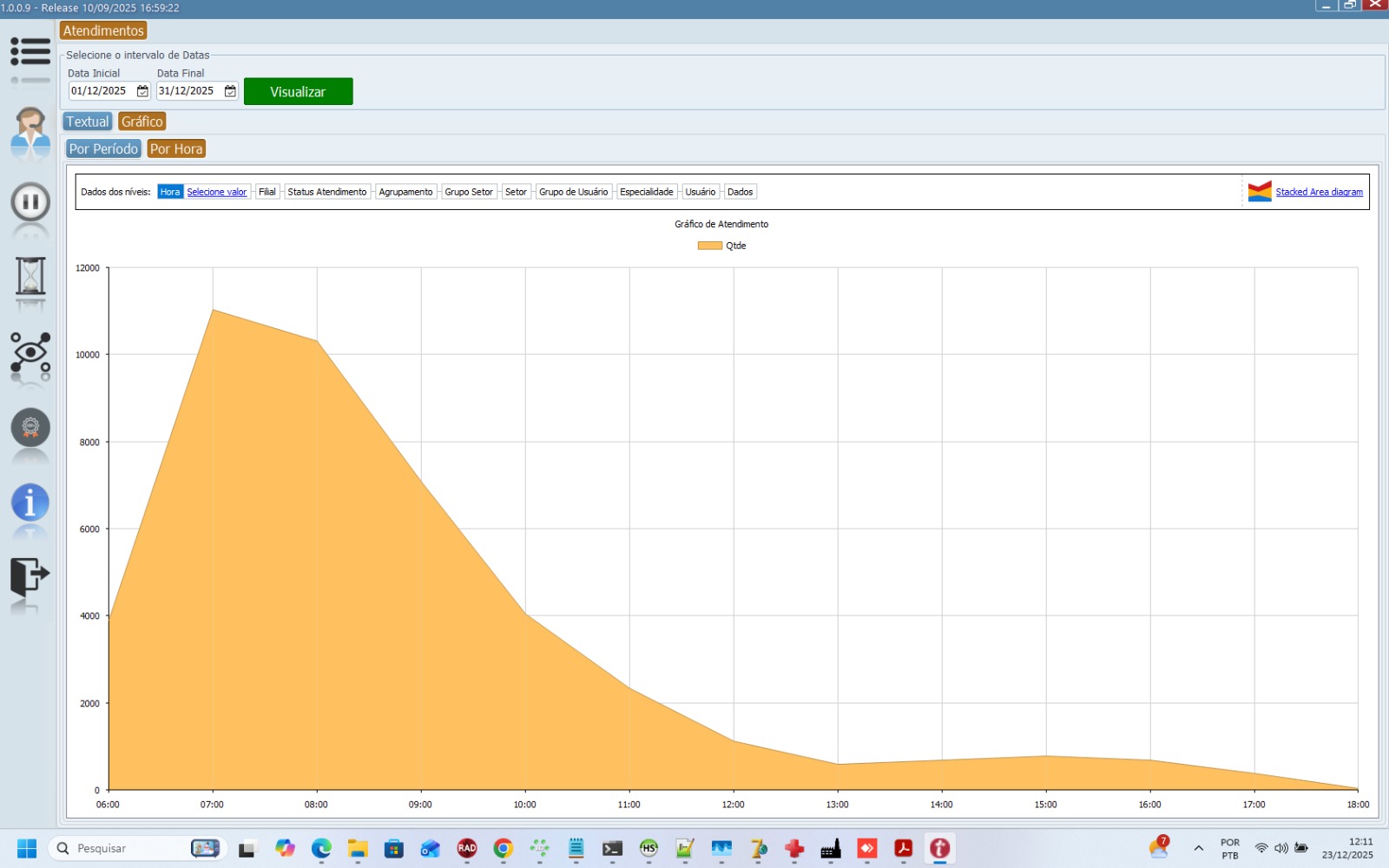This screenshot has width=1389, height=868.
Task: Click the orange Qtde legend swatch
Action: [709, 246]
